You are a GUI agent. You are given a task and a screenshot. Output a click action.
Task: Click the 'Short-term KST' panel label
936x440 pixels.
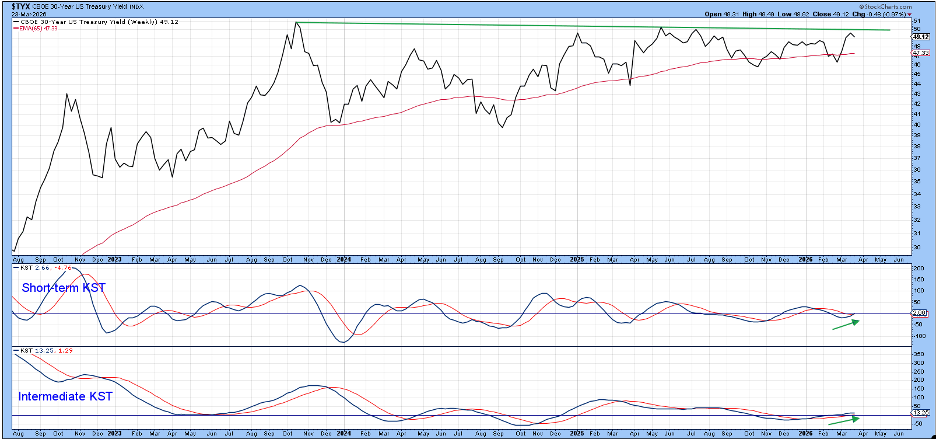(64, 288)
